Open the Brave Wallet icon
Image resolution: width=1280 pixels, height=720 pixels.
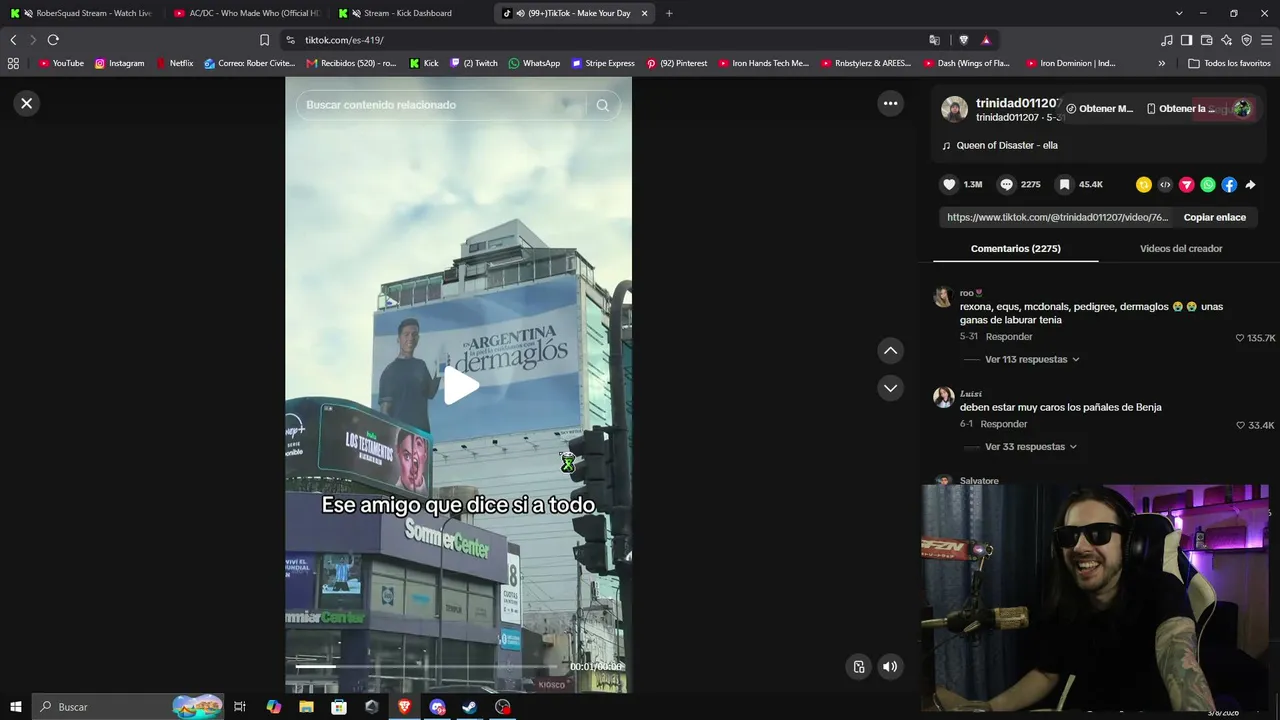1206,40
